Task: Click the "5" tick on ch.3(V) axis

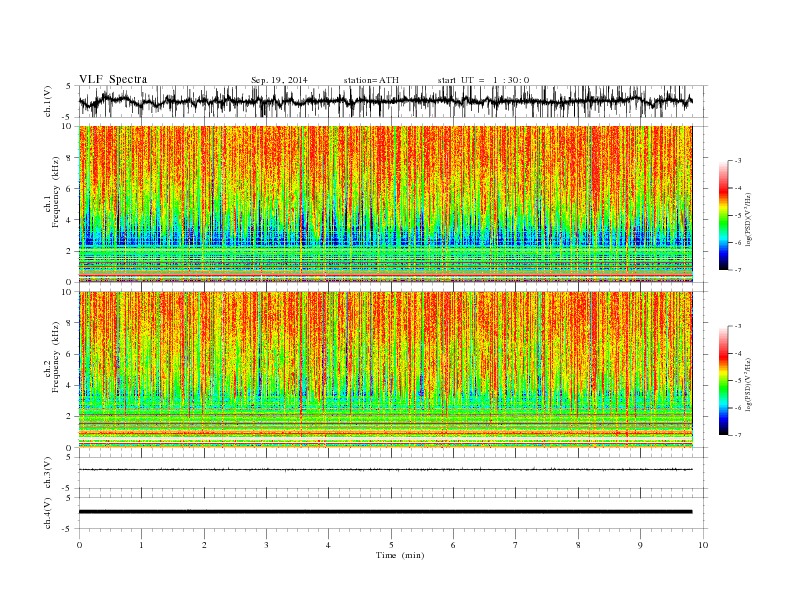Action: tap(69, 457)
